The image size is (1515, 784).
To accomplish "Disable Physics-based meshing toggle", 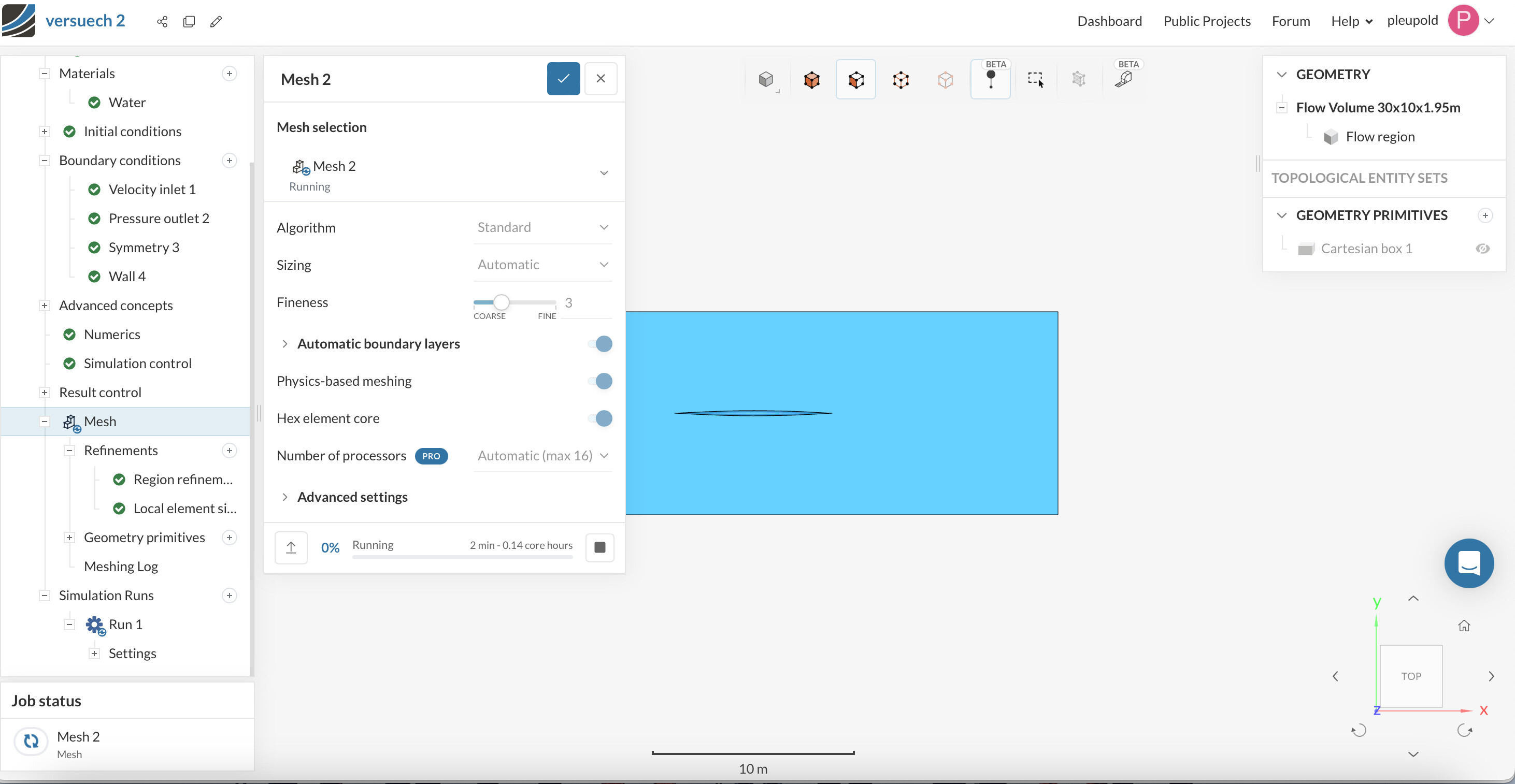I will (600, 381).
